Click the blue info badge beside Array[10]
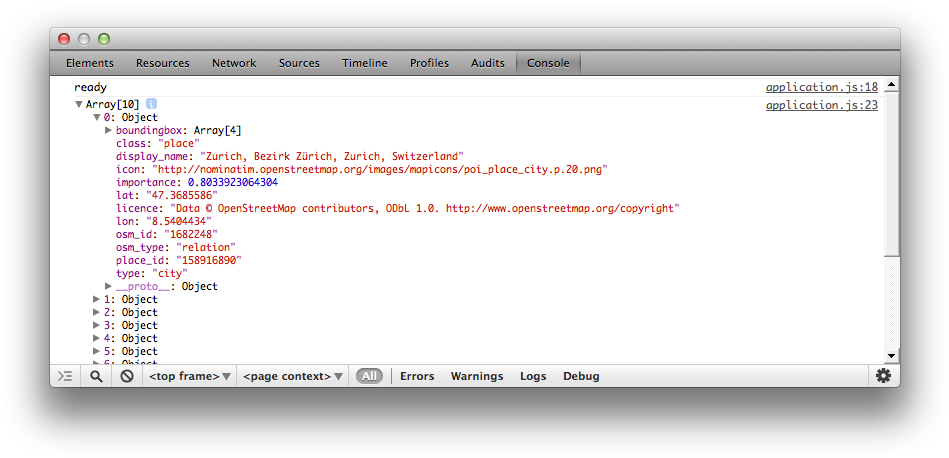 coord(151,104)
